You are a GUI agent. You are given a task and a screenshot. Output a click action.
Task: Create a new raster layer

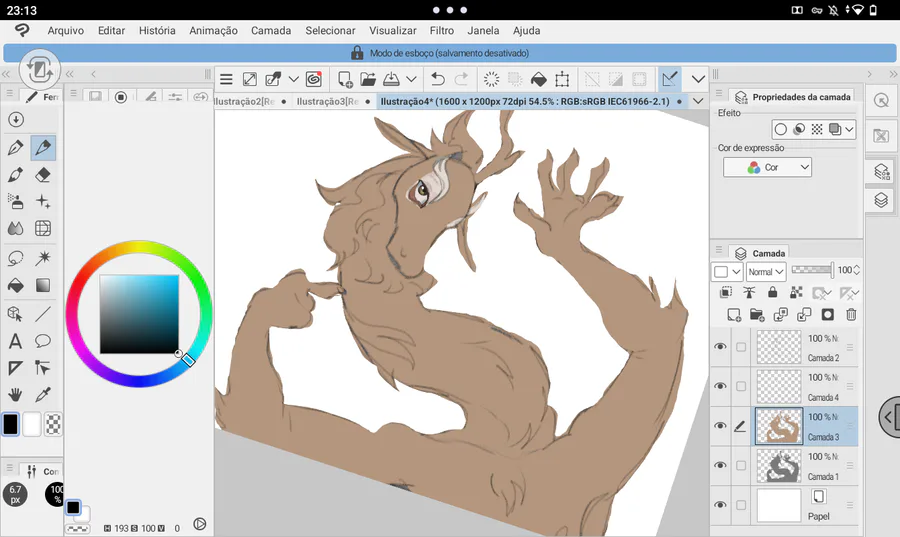click(x=734, y=315)
